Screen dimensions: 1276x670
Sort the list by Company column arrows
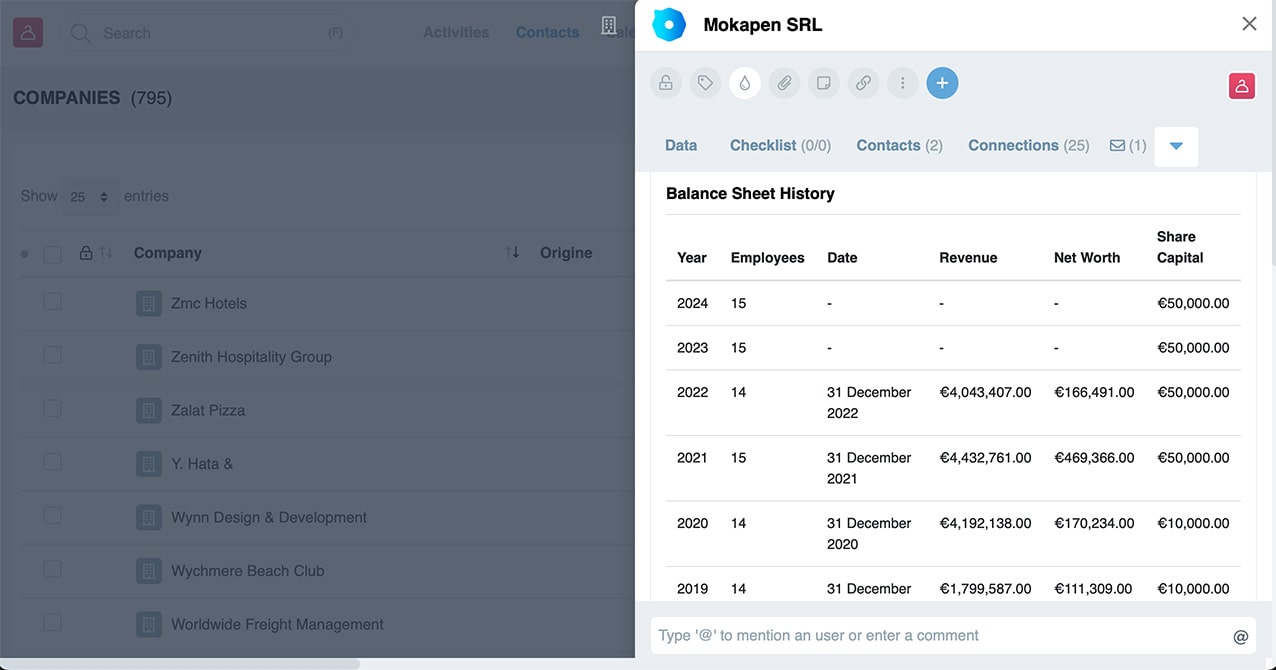pyautogui.click(x=512, y=253)
